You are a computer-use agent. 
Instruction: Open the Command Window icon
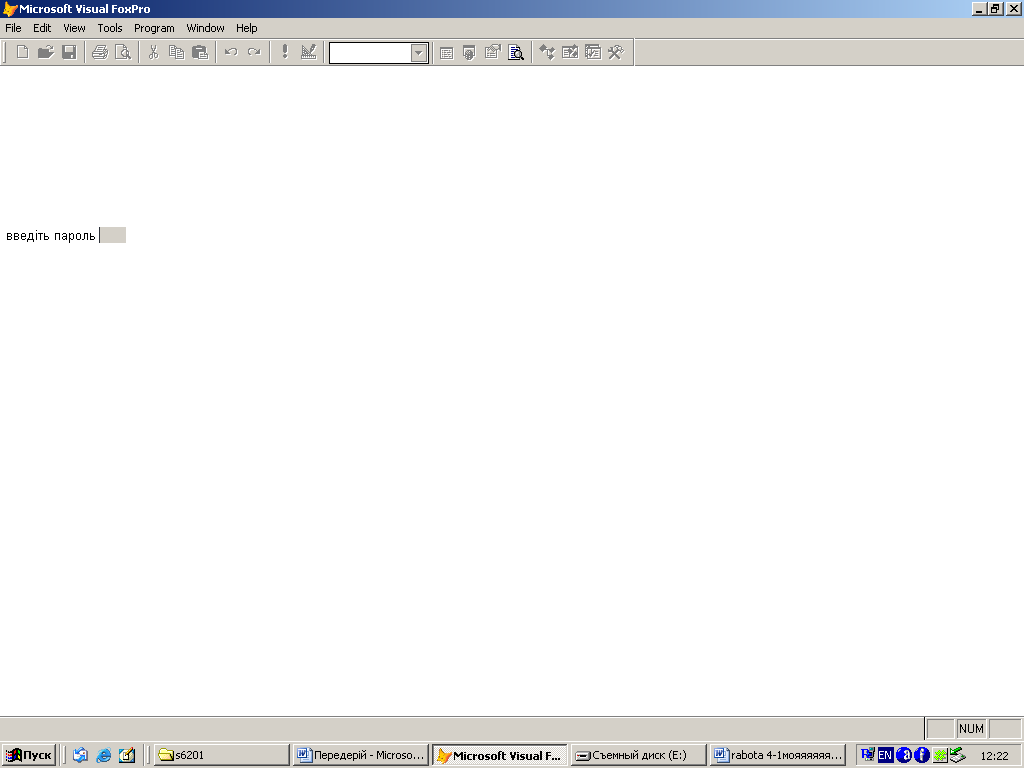[447, 52]
